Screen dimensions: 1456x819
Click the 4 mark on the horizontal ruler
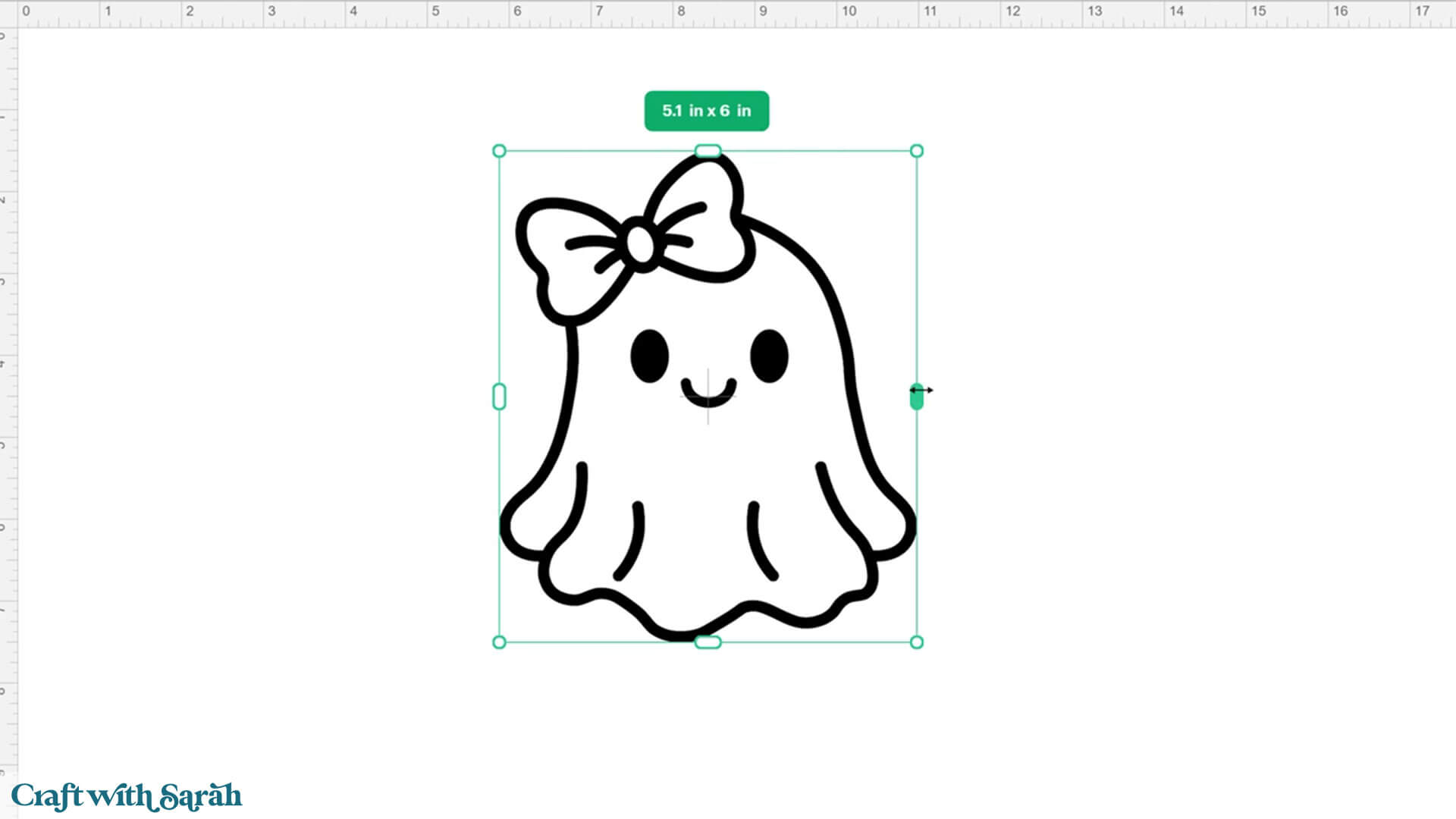pos(353,11)
